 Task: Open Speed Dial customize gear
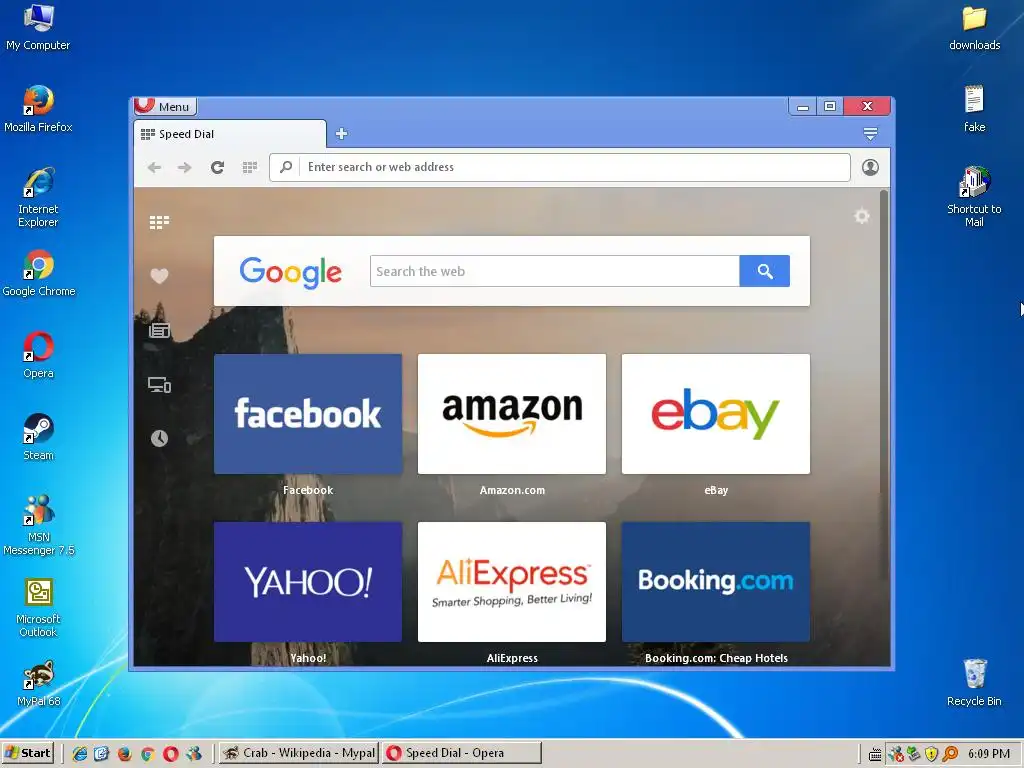862,216
